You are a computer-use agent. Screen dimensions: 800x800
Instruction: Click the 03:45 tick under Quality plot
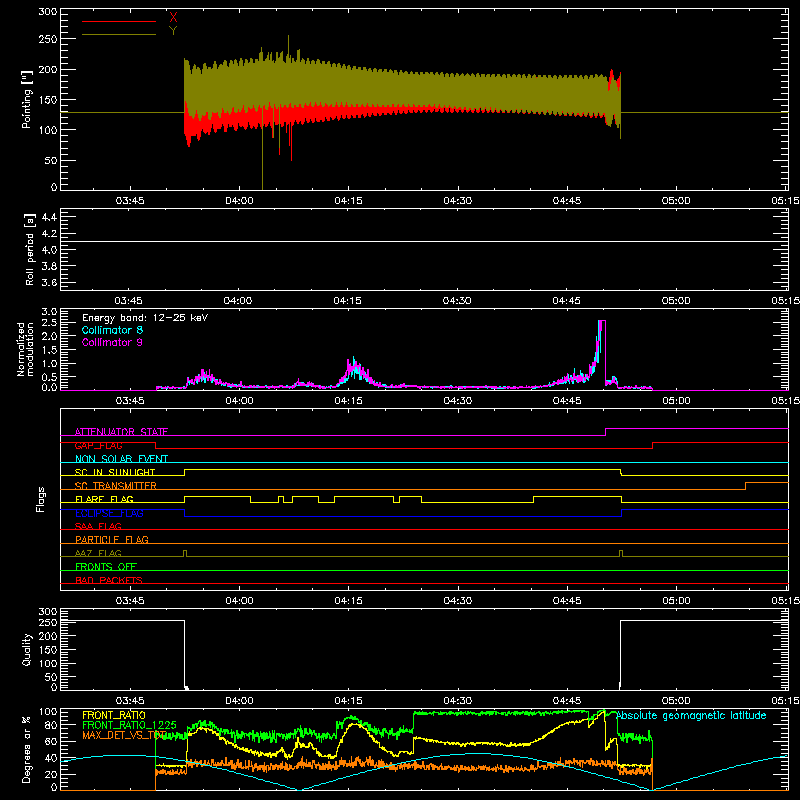click(130, 701)
